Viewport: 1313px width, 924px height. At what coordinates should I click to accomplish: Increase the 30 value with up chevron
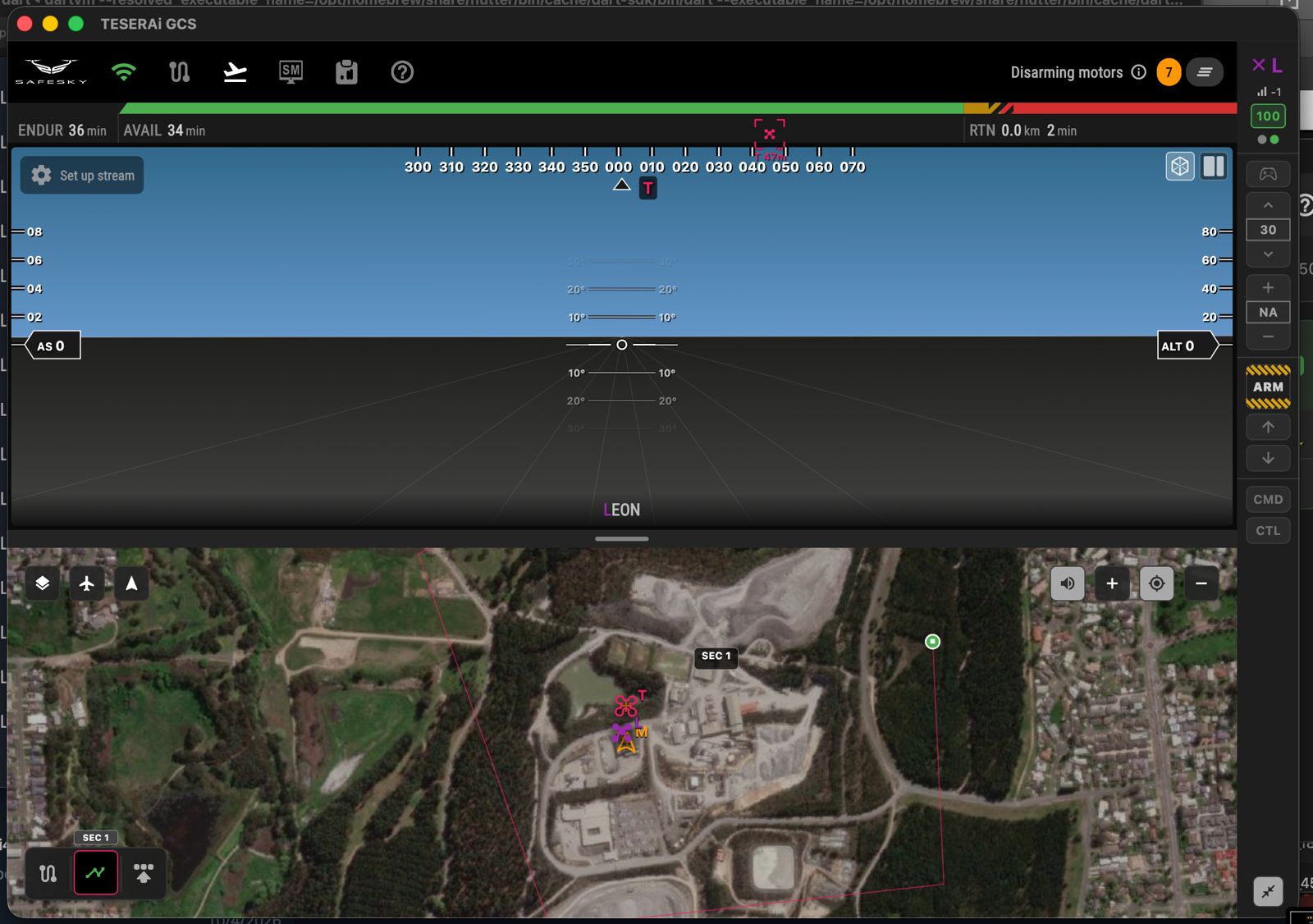[x=1268, y=205]
